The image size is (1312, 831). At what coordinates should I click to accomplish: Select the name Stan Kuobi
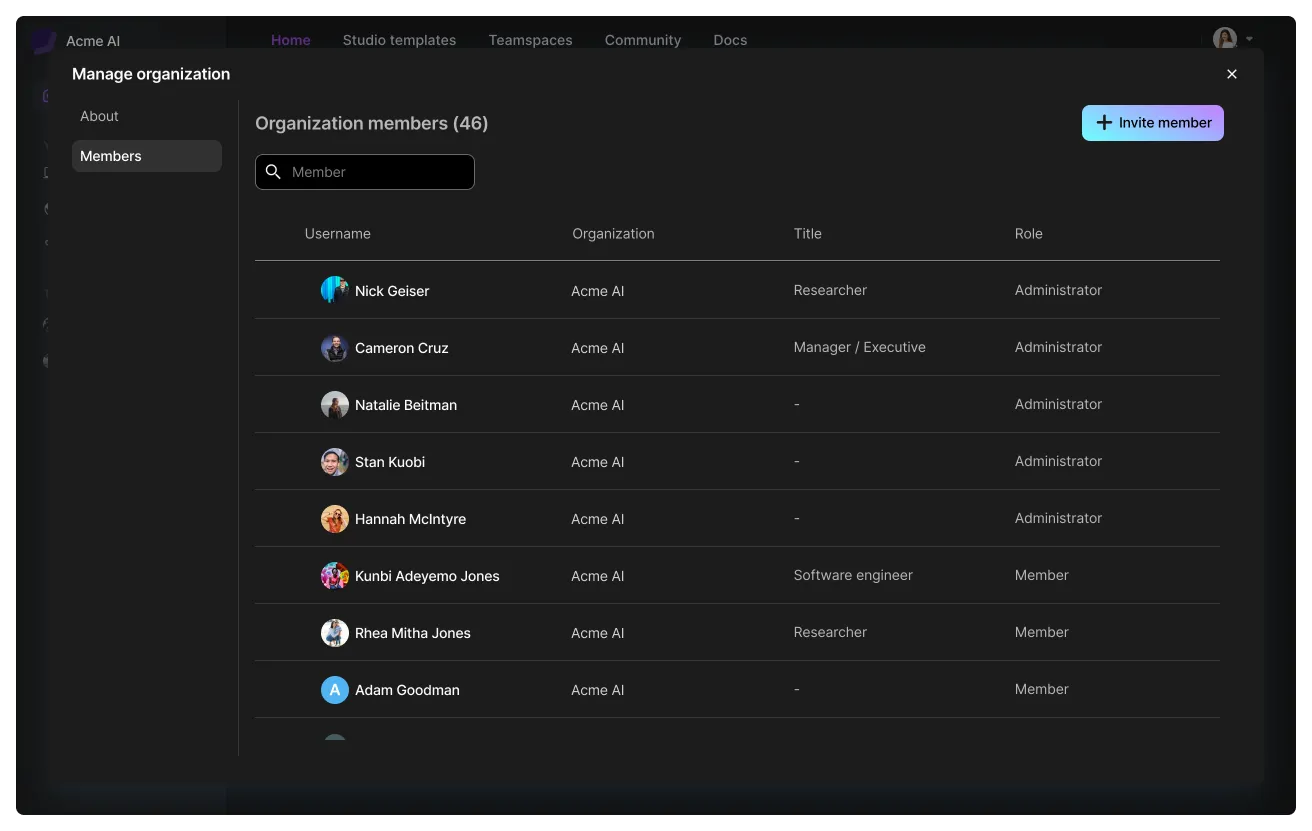[390, 462]
